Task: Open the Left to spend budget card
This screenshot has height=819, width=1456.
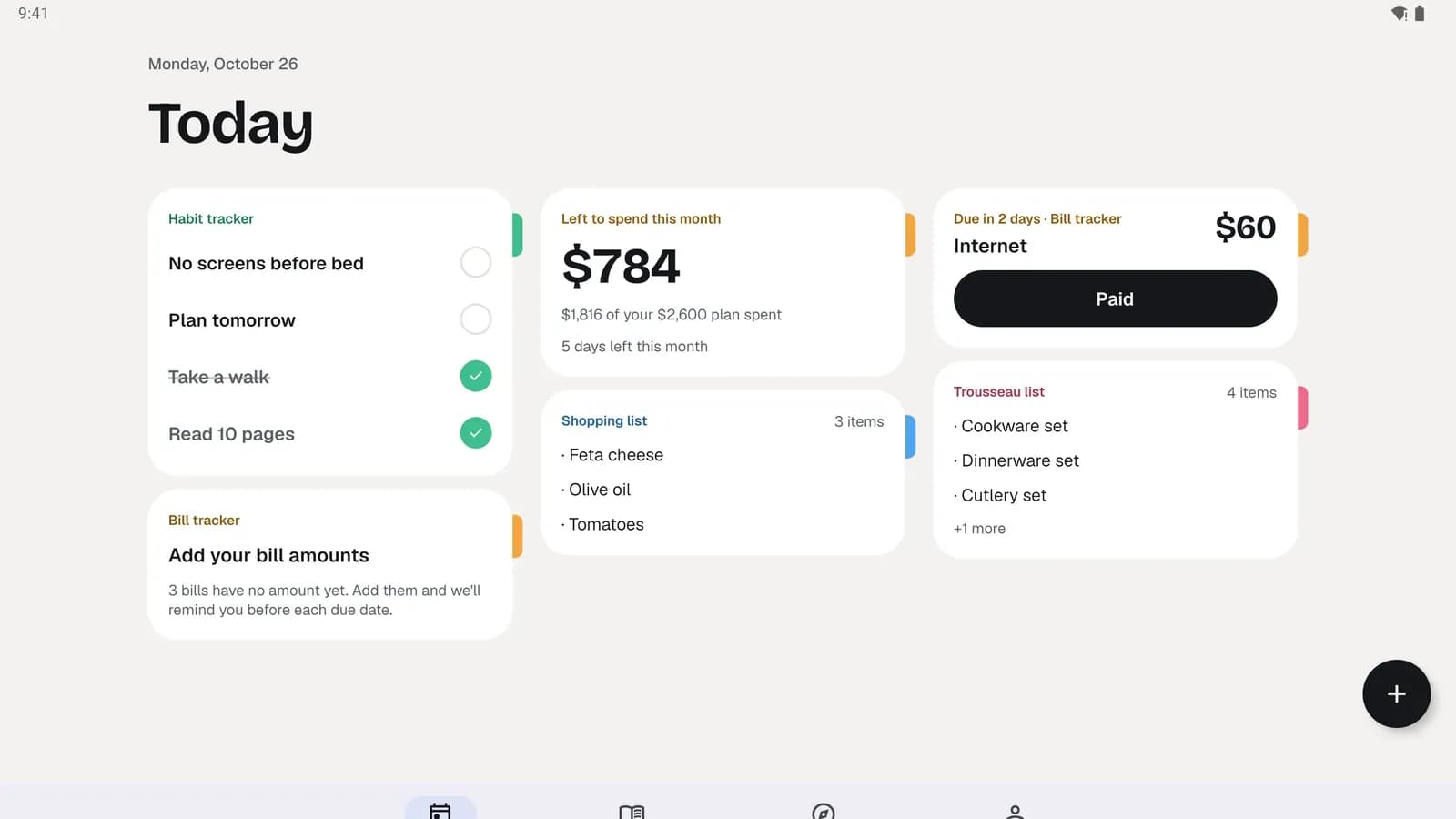Action: tap(723, 282)
